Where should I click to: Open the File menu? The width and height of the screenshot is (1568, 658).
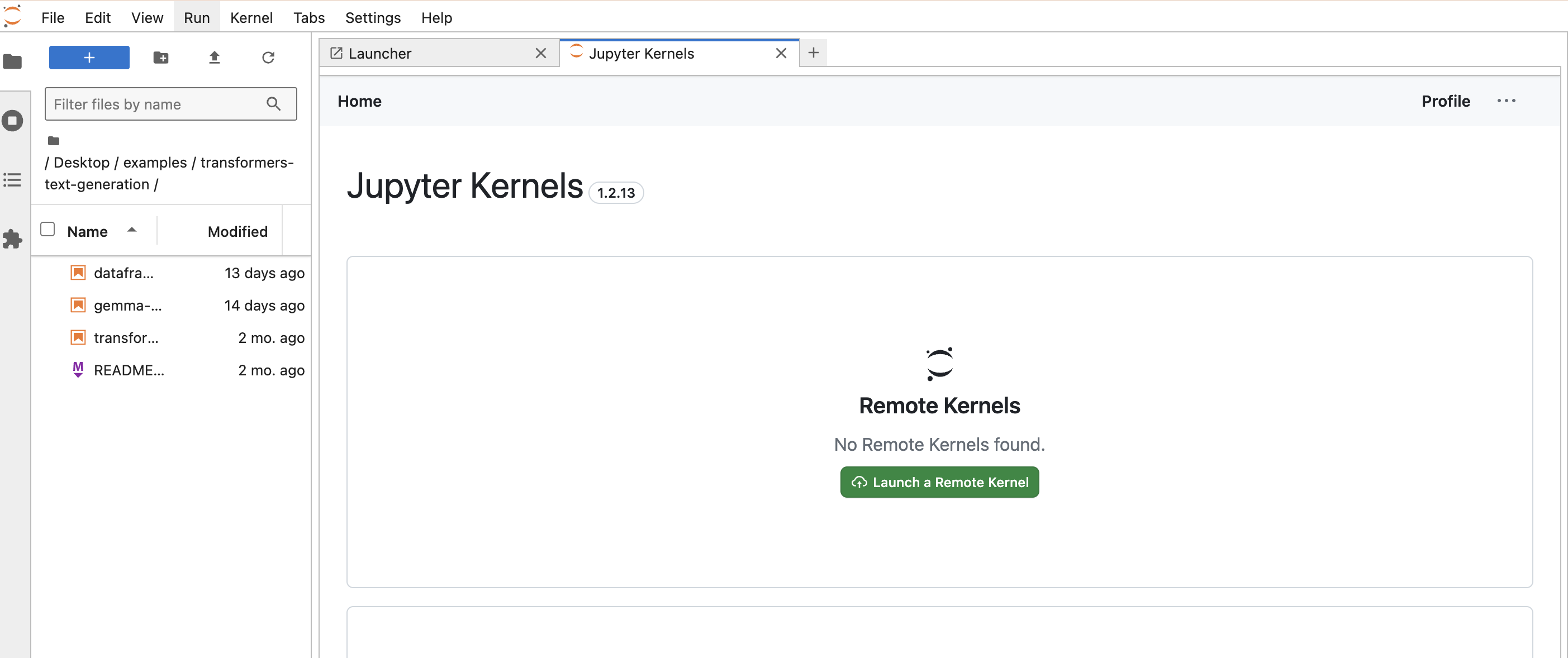pos(53,18)
